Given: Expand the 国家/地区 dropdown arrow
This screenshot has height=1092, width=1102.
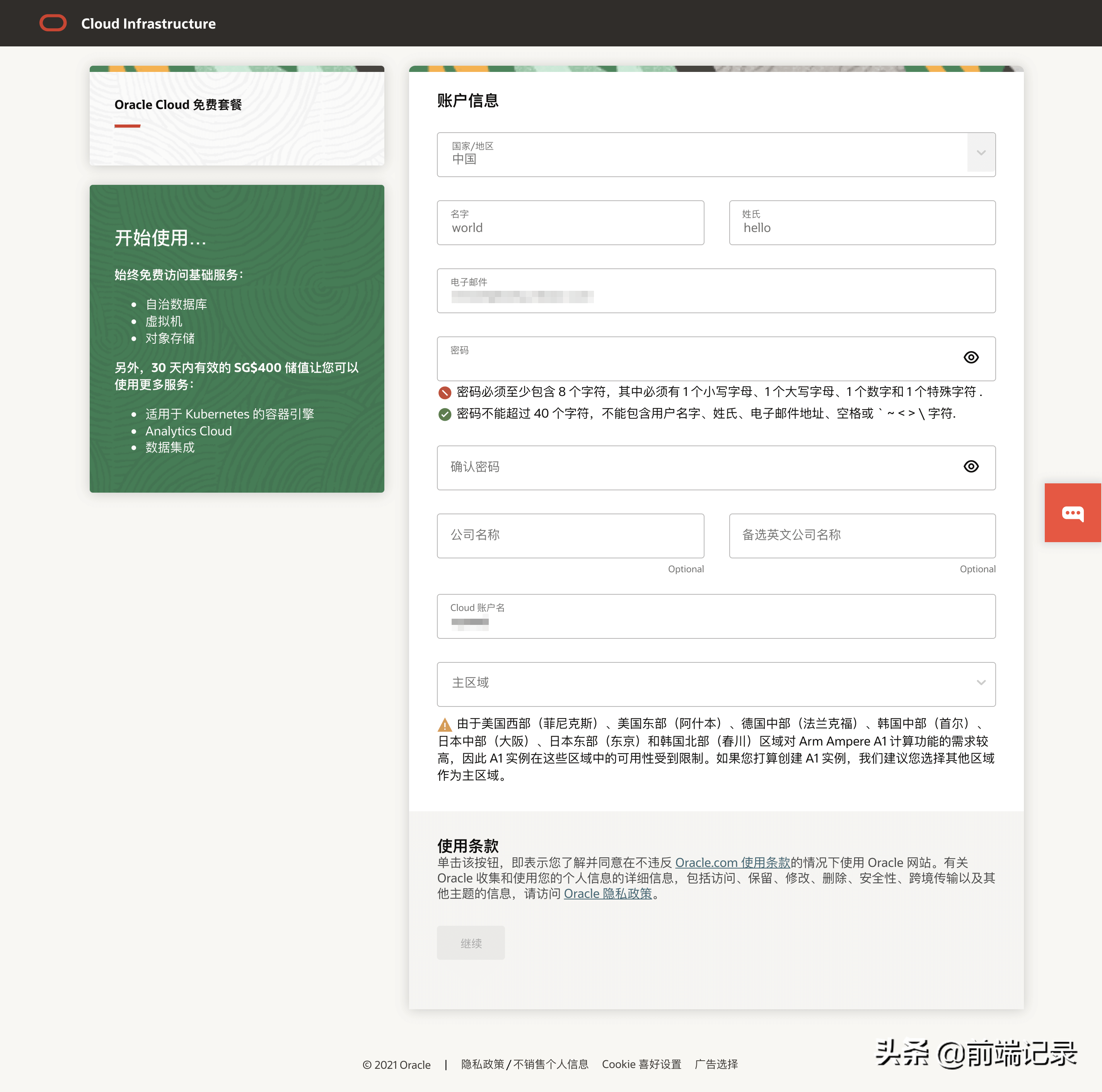Looking at the screenshot, I should (x=981, y=153).
